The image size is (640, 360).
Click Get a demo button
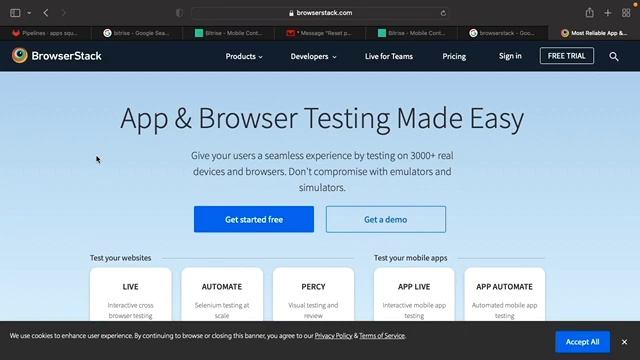(386, 219)
